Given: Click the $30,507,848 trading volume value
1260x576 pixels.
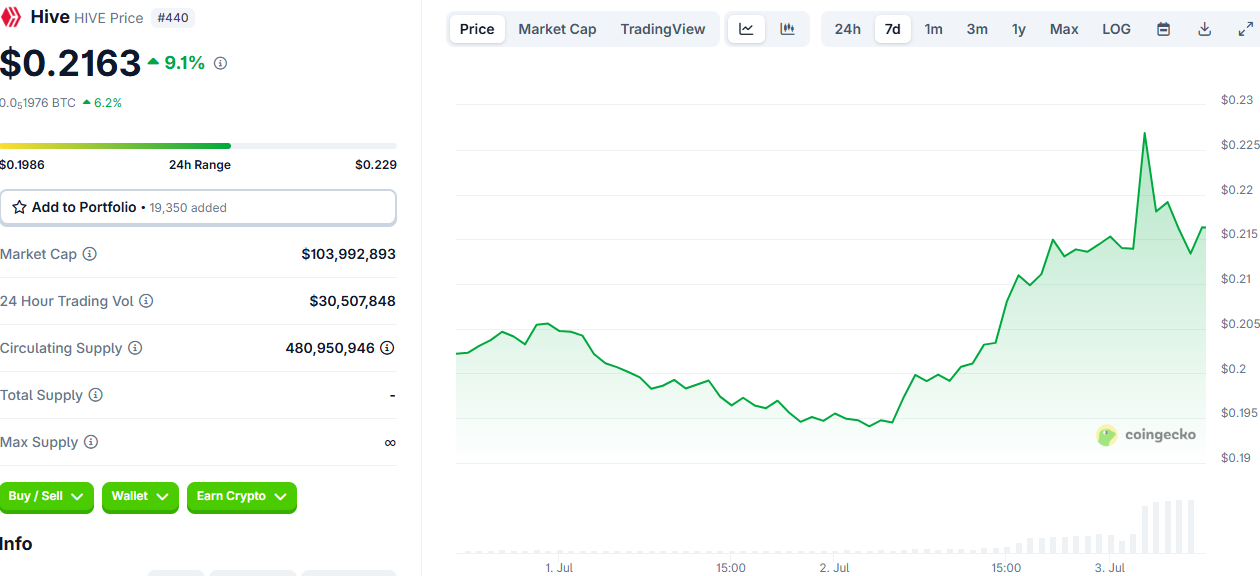Looking at the screenshot, I should tap(353, 301).
